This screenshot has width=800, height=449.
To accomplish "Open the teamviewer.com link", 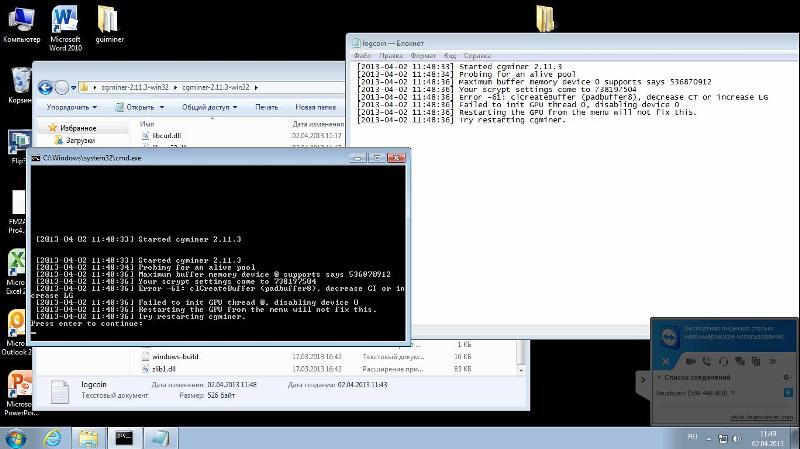I will (x=761, y=418).
